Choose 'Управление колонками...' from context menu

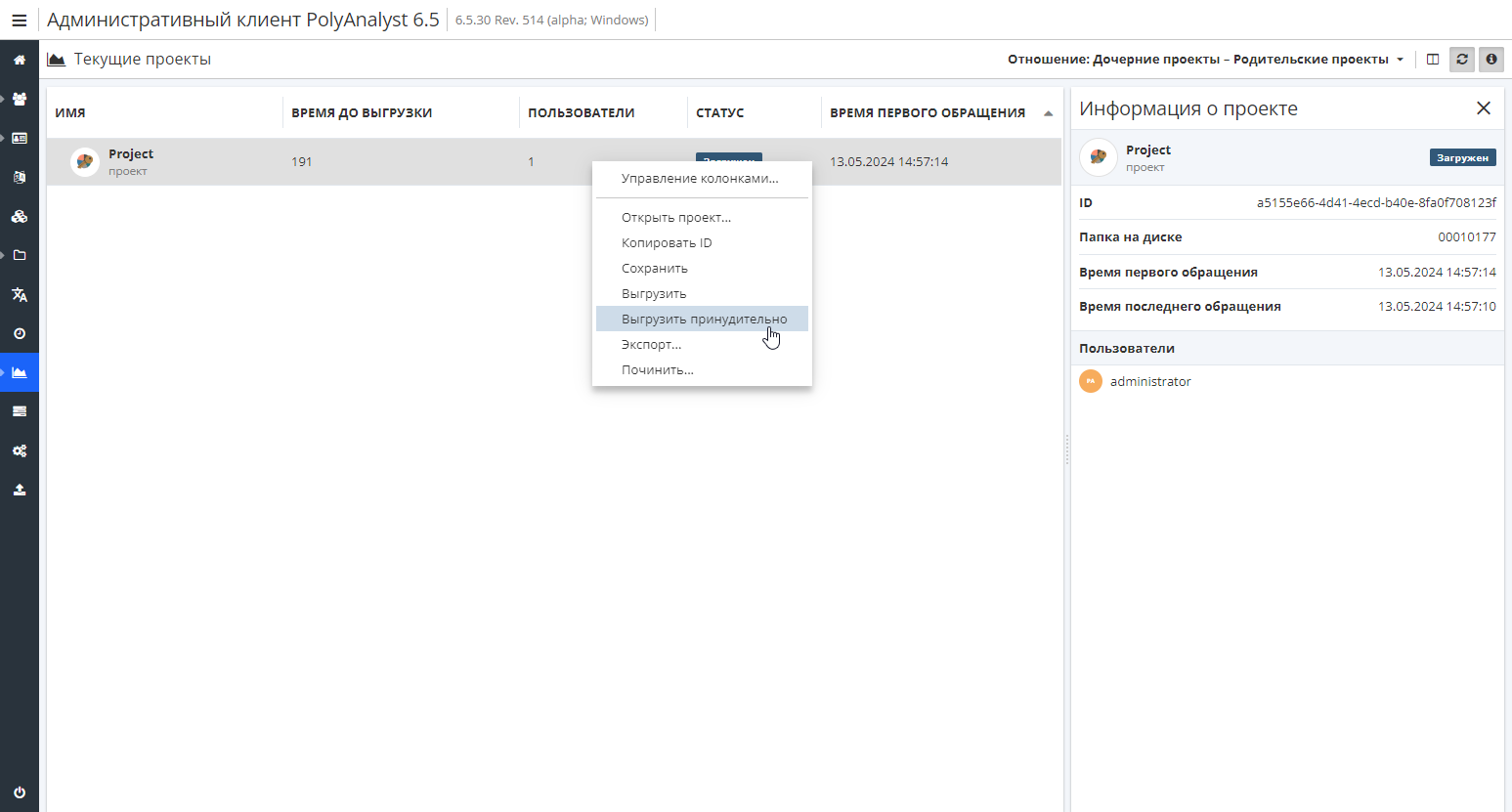pos(702,178)
